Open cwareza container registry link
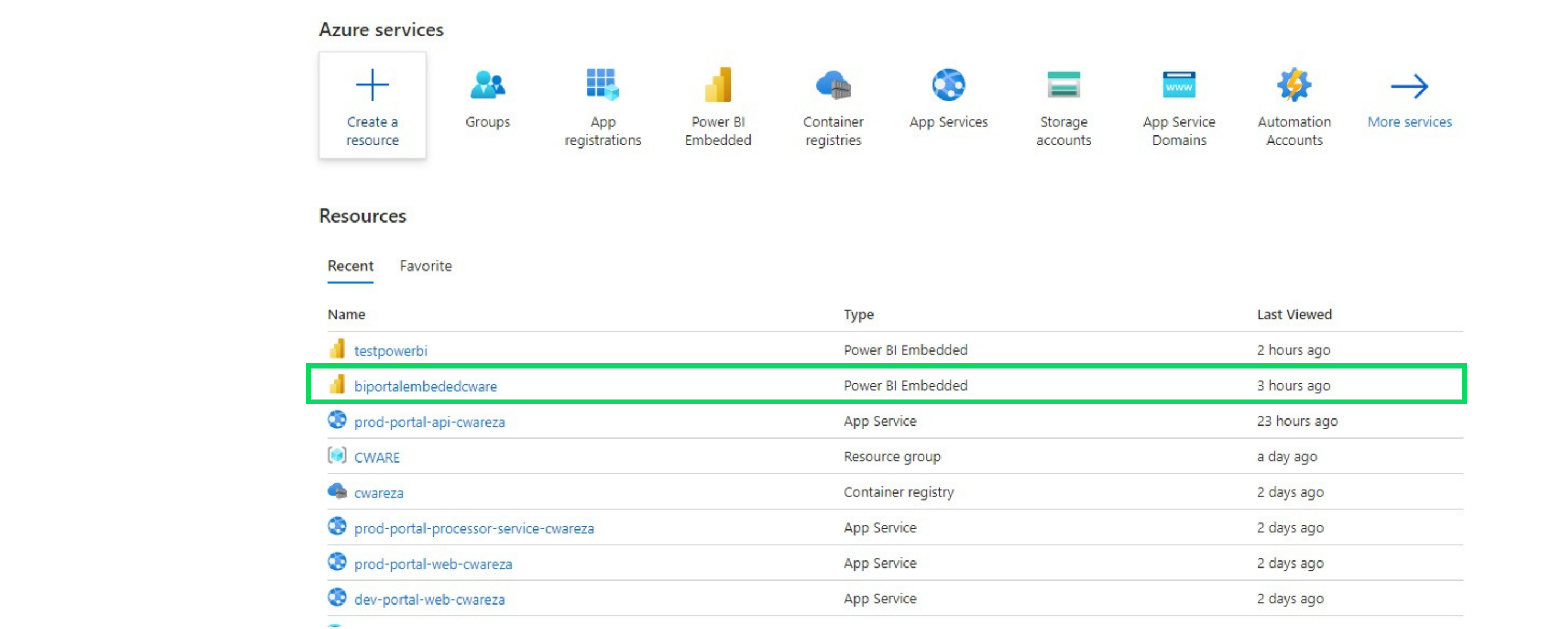The height and width of the screenshot is (629, 1568). pos(379,493)
